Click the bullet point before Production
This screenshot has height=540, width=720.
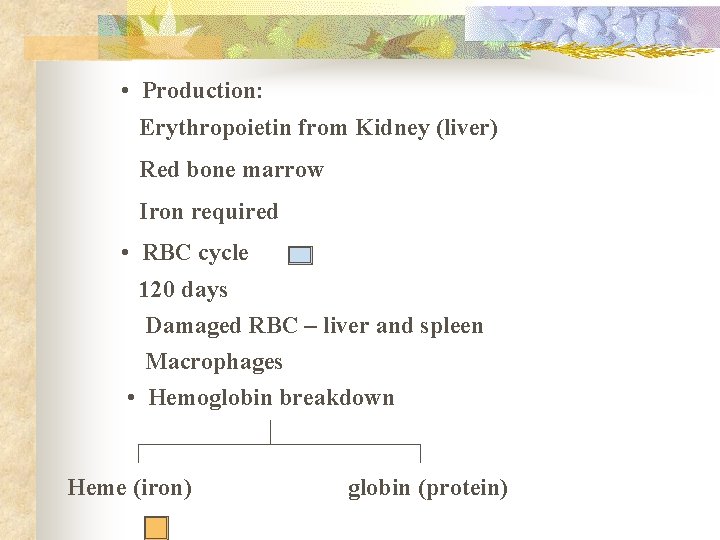pos(124,92)
